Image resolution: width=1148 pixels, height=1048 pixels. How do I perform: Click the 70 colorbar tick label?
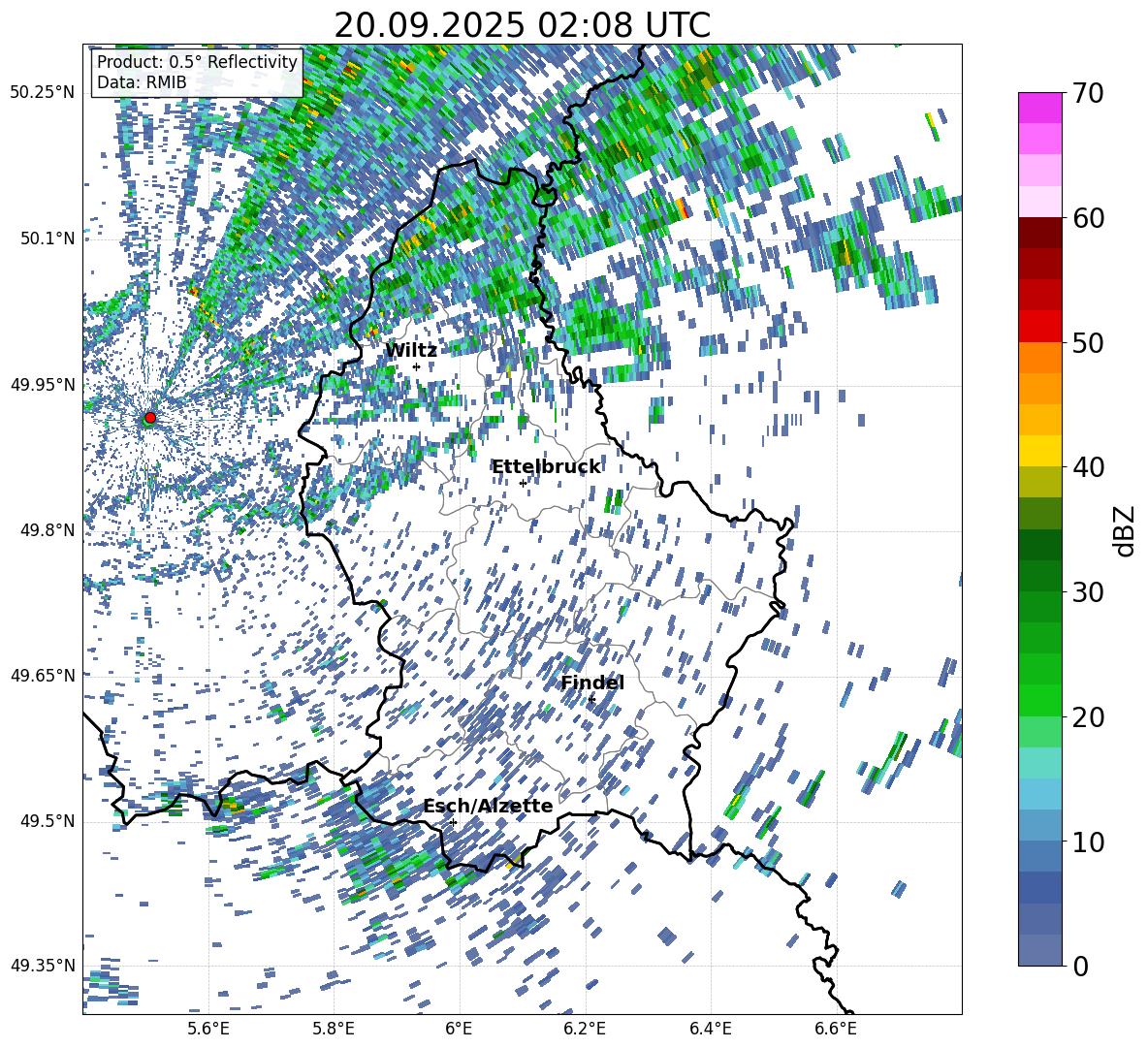(1088, 93)
